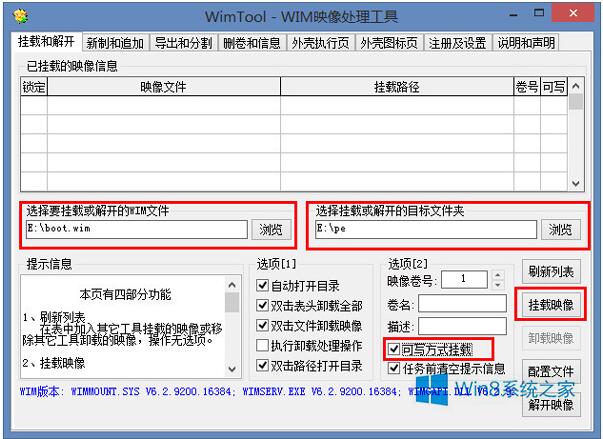Click the 本页有四部分功能 text line
Screen dimensions: 603x439
[125, 294]
